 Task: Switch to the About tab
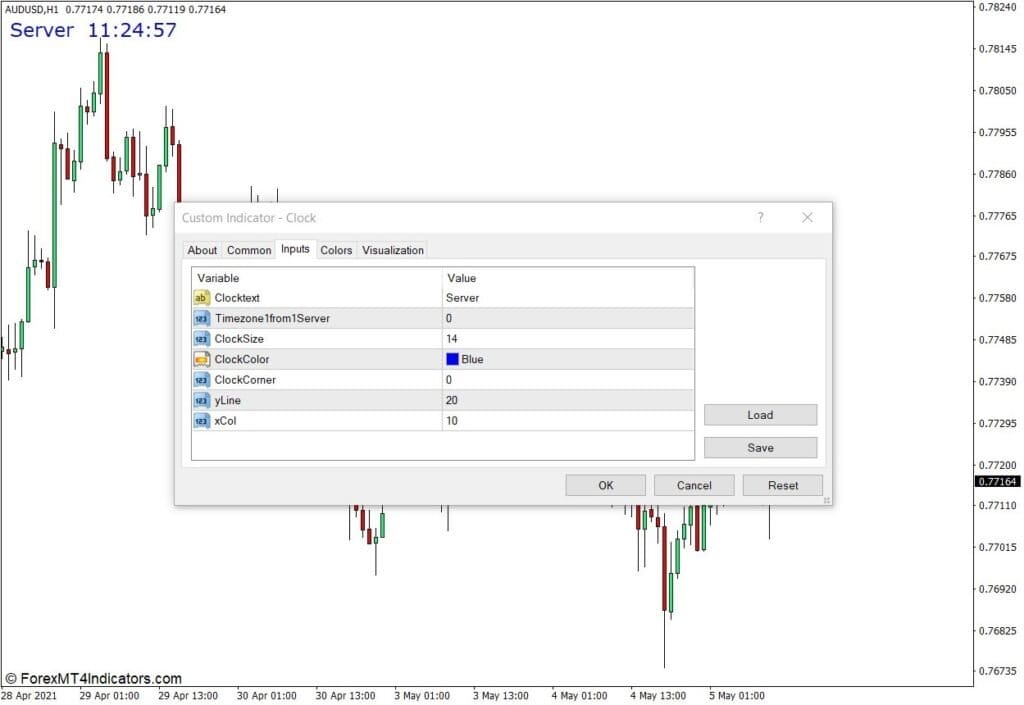click(202, 250)
